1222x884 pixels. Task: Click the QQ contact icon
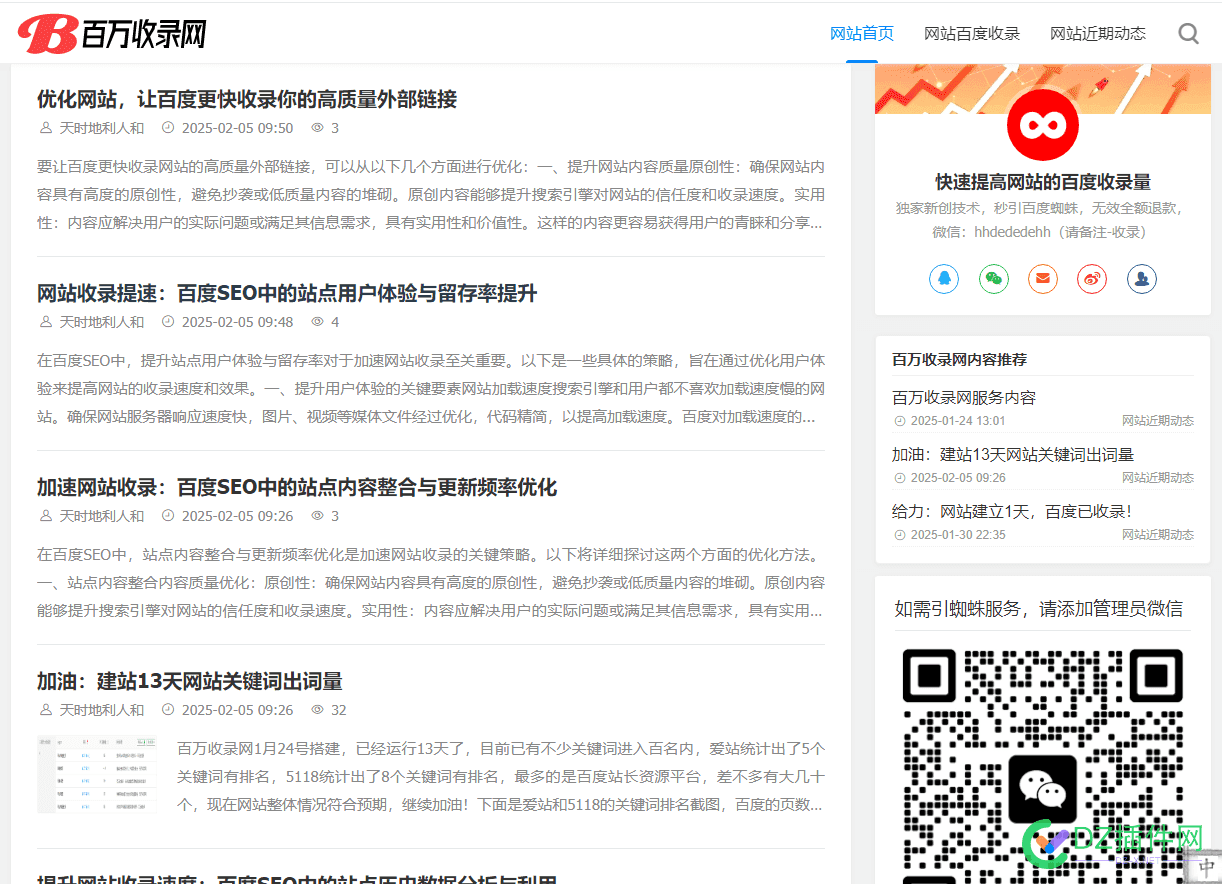point(943,278)
